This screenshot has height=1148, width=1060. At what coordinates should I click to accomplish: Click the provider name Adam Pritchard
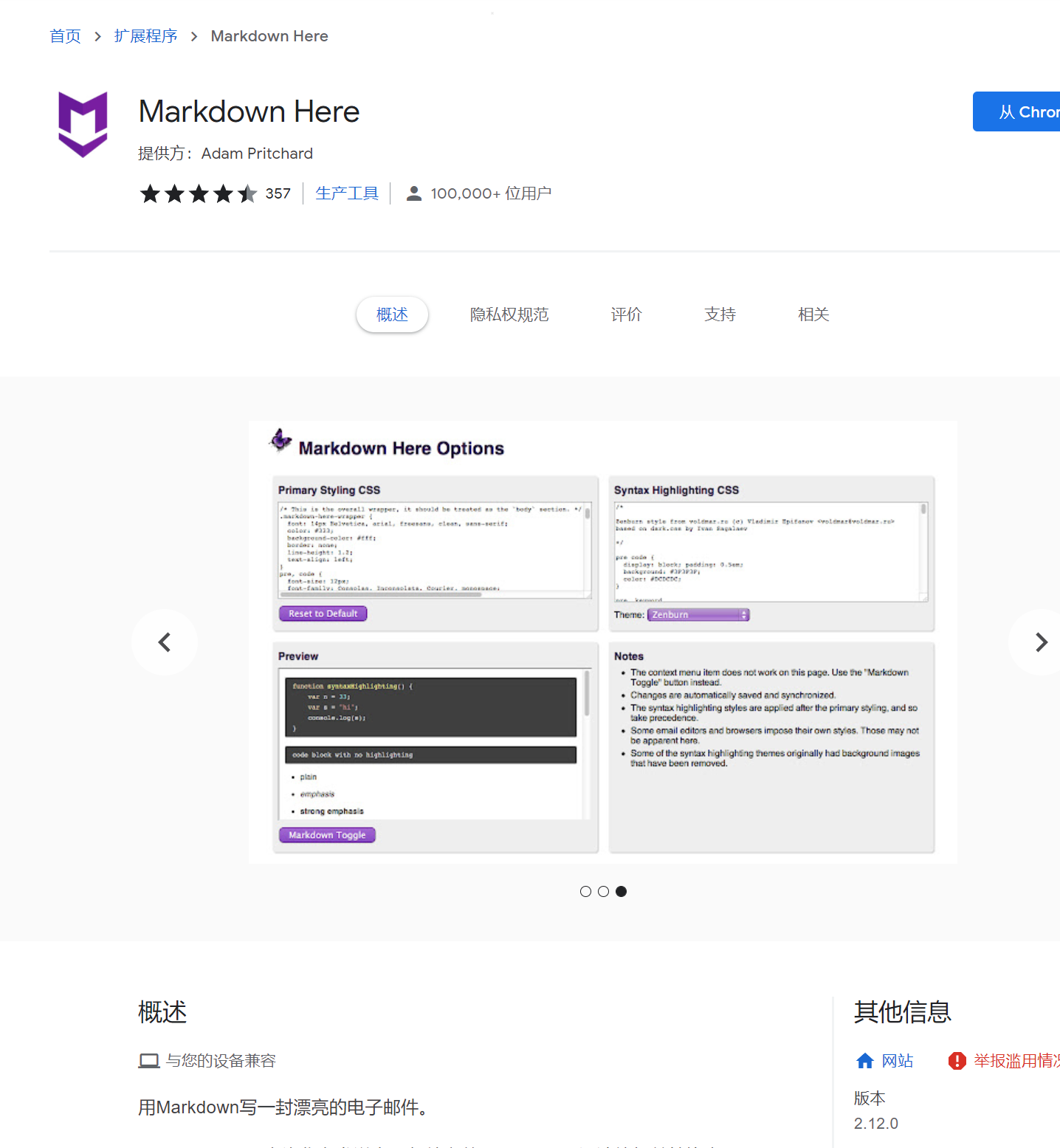tap(257, 154)
